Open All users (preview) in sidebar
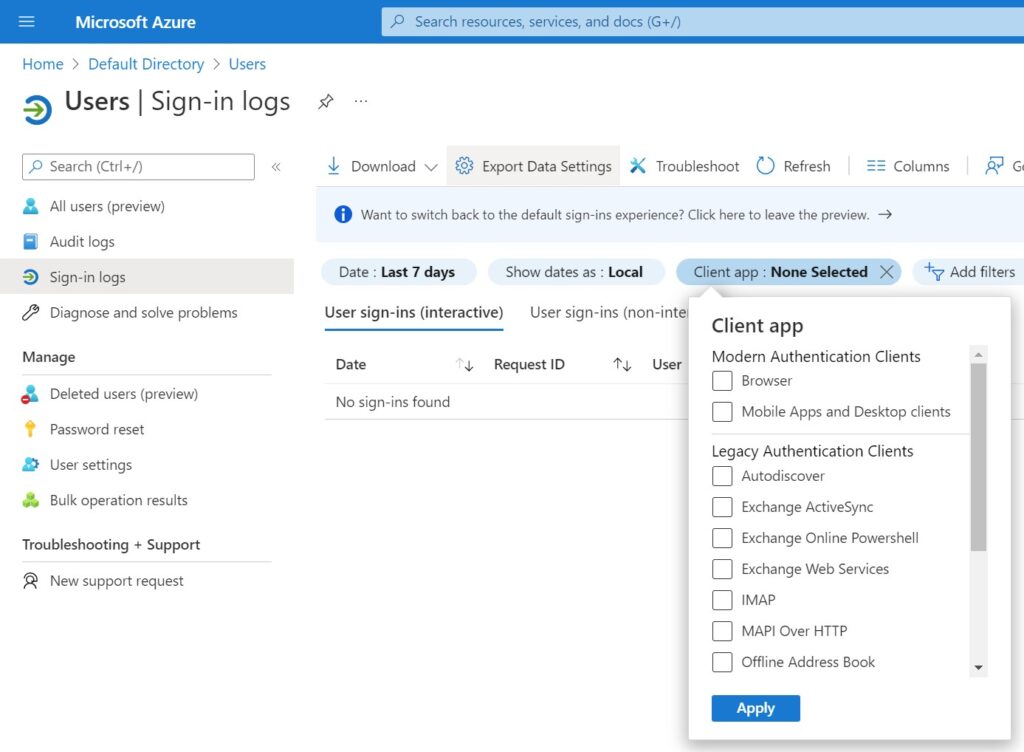1024x752 pixels. [x=107, y=206]
